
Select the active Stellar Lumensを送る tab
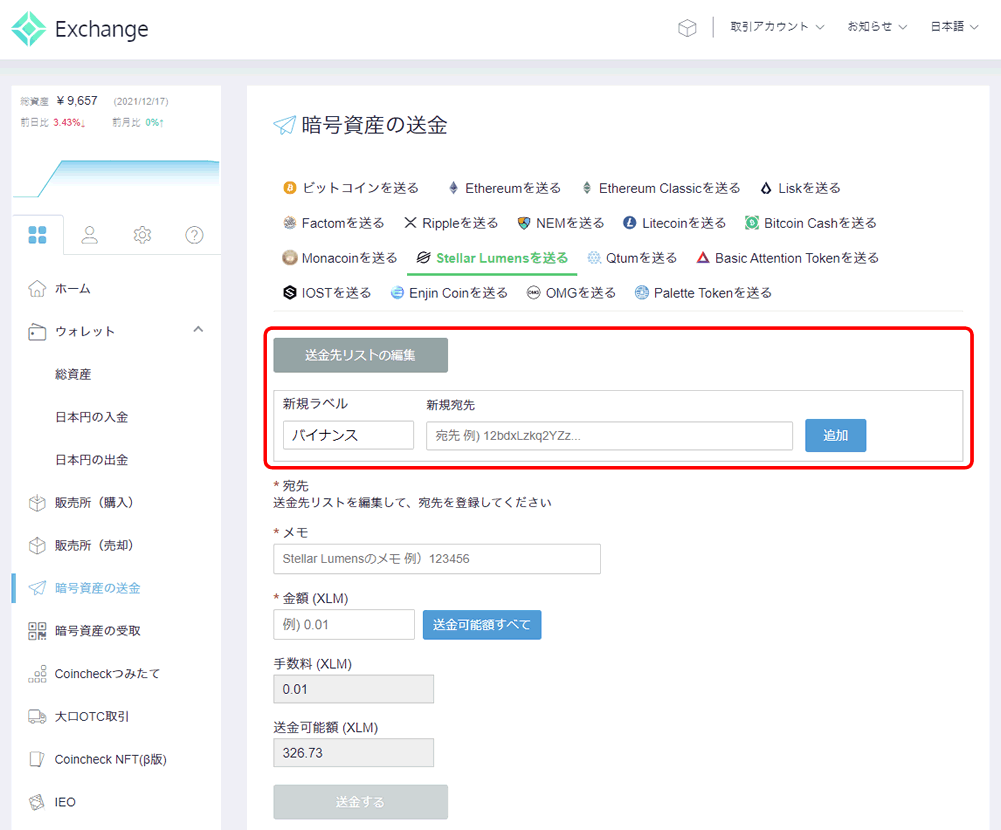(492, 258)
